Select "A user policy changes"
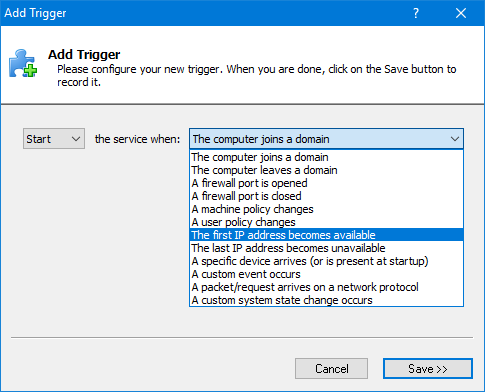 (326, 222)
